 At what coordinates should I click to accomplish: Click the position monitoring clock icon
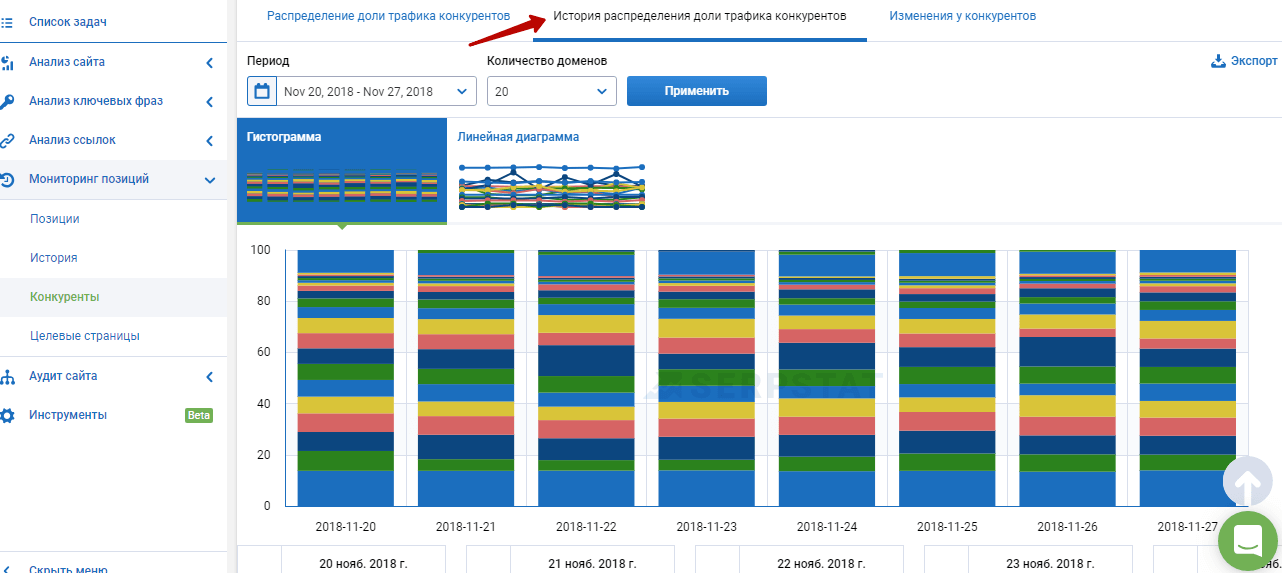(x=8, y=180)
